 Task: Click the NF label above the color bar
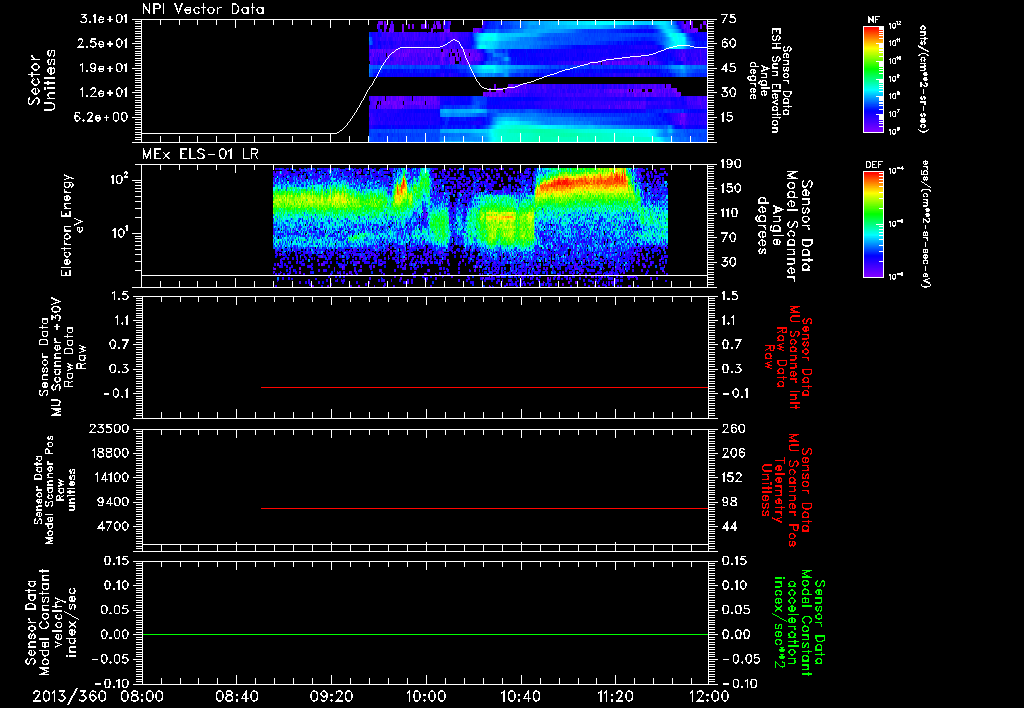(873, 20)
